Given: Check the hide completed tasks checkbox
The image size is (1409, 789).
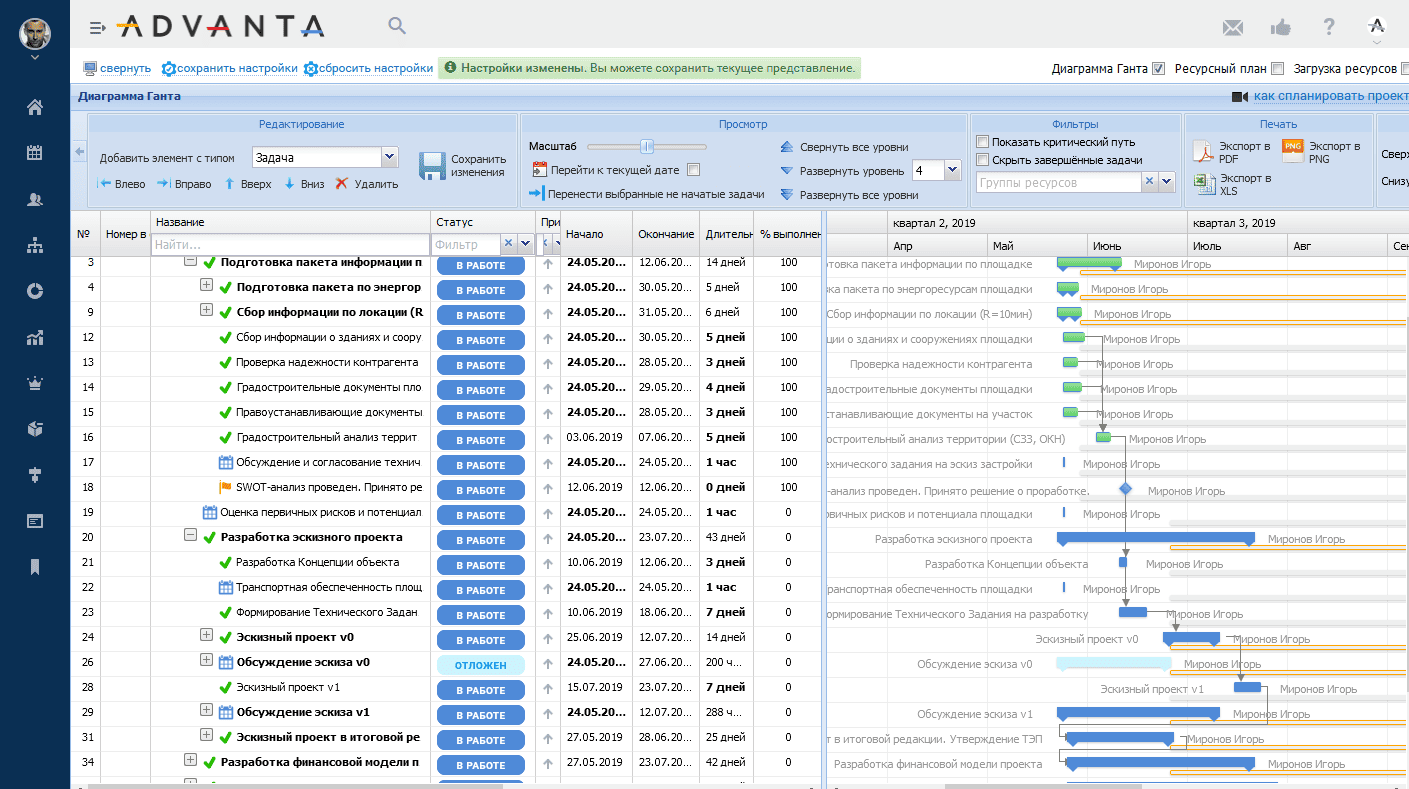Looking at the screenshot, I should click(x=983, y=160).
